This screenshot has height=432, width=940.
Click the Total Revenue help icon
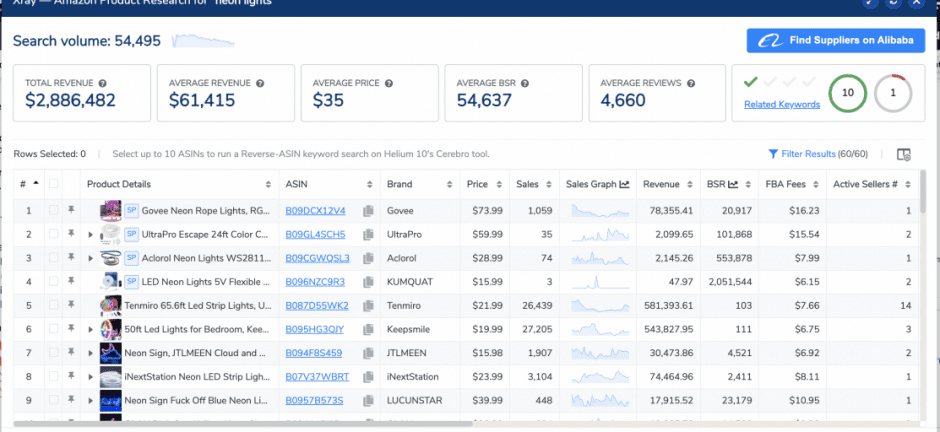[103, 83]
